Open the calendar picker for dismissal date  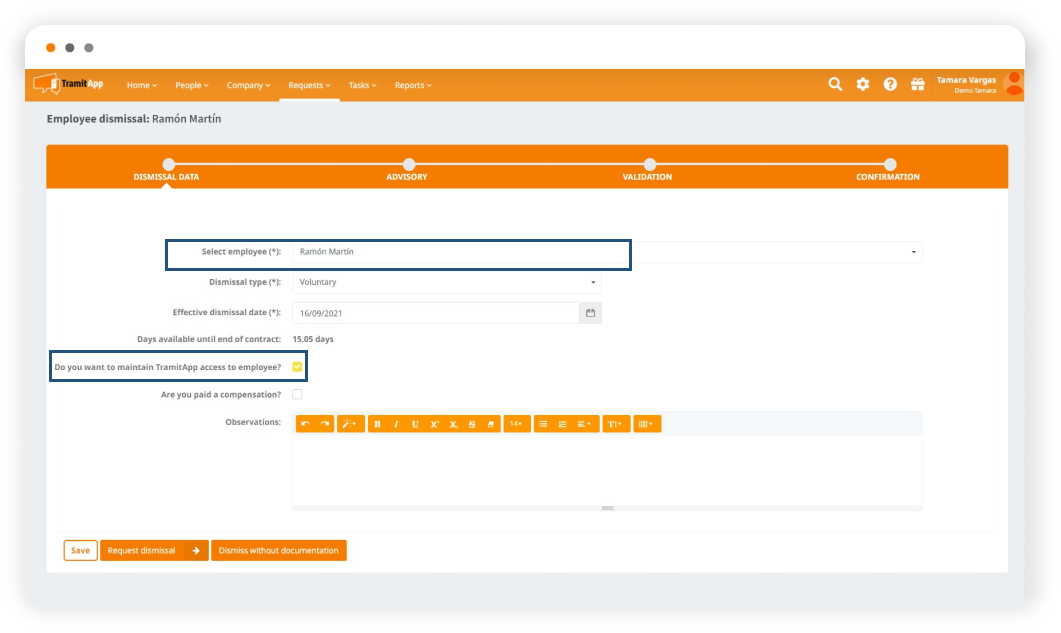click(590, 313)
